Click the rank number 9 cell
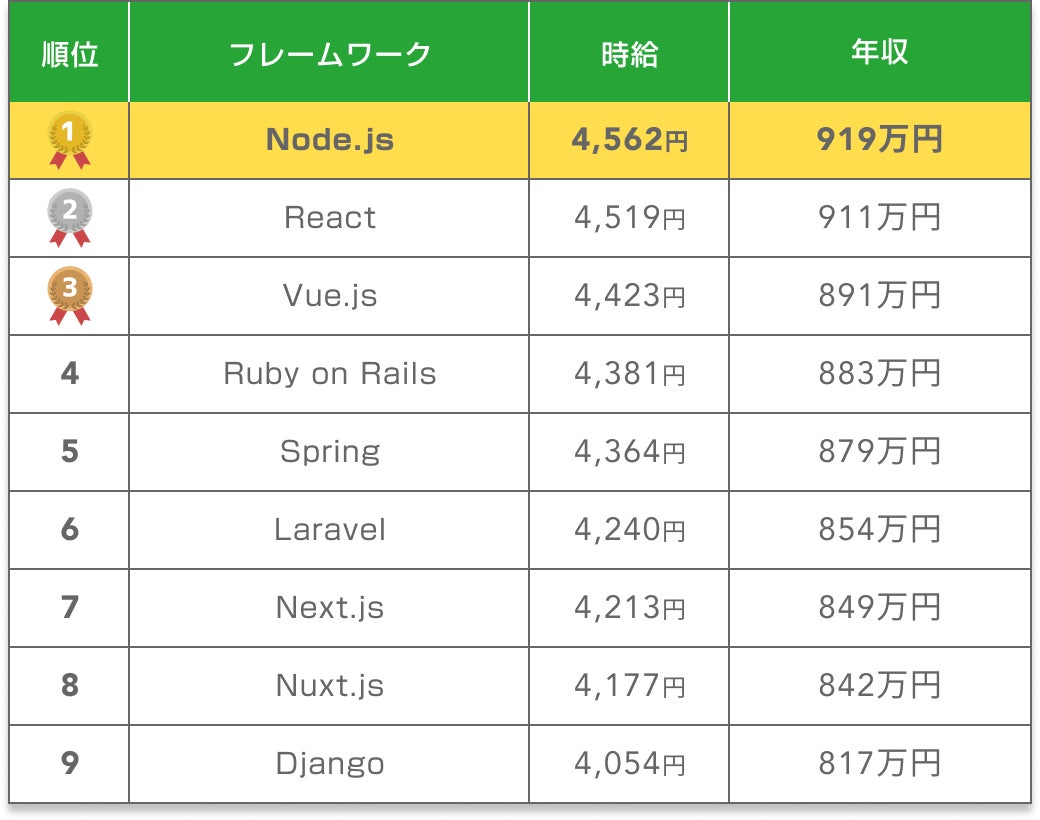The height and width of the screenshot is (820, 1040). pyautogui.click(x=70, y=763)
